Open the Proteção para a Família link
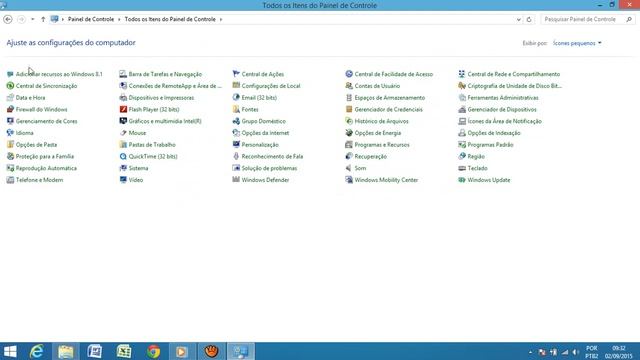The width and height of the screenshot is (640, 360). (x=45, y=156)
